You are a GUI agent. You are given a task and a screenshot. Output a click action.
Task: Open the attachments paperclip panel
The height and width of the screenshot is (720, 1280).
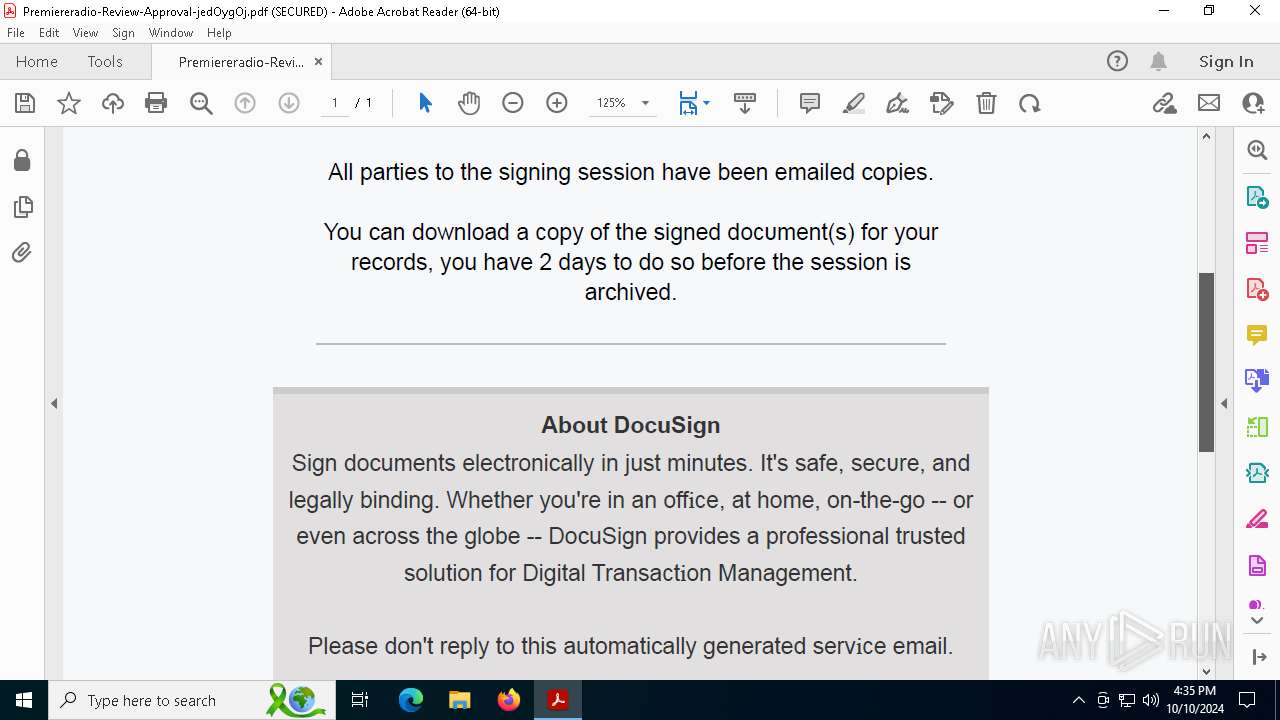tap(22, 253)
